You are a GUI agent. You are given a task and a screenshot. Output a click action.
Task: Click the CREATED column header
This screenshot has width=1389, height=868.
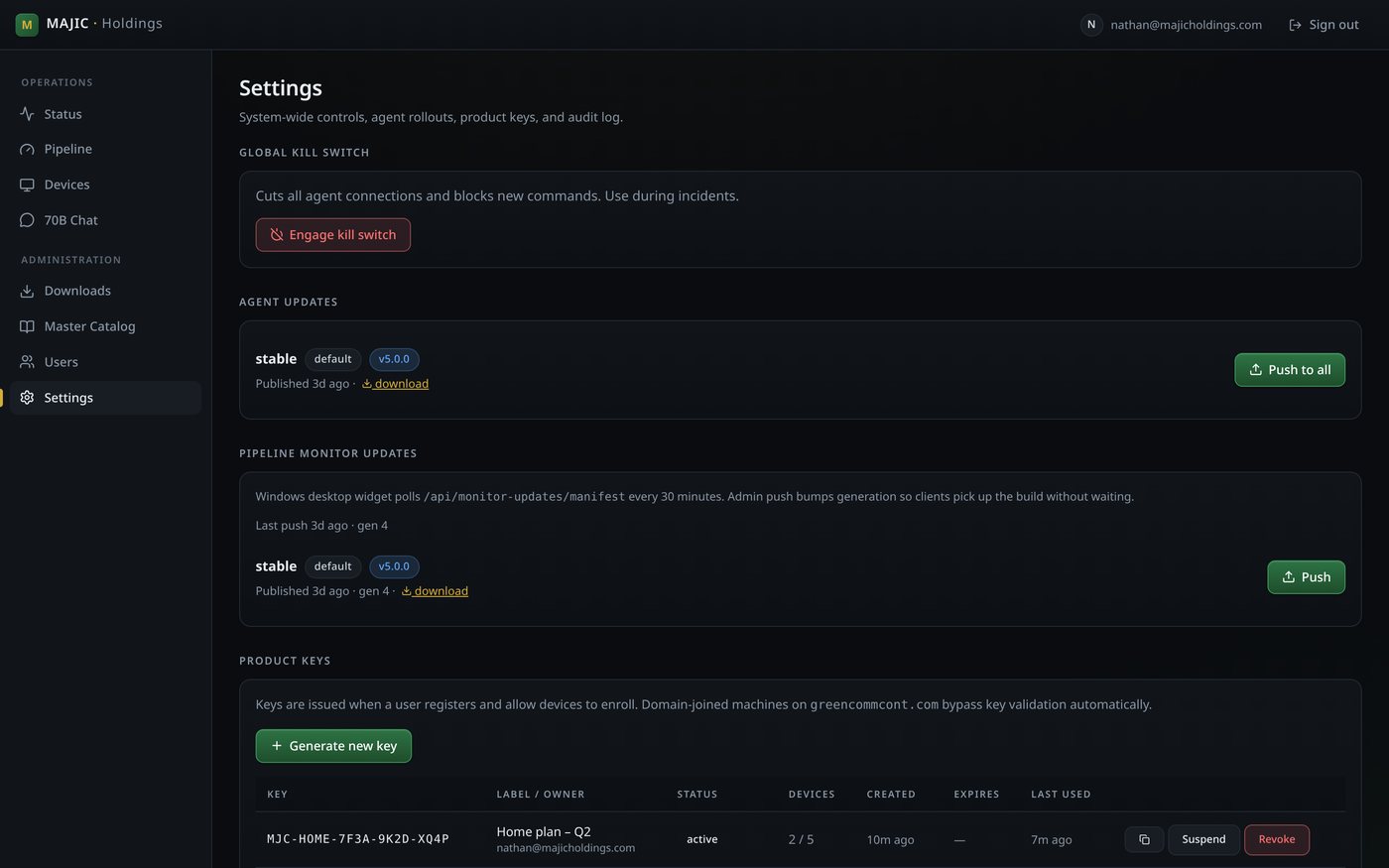click(x=891, y=795)
